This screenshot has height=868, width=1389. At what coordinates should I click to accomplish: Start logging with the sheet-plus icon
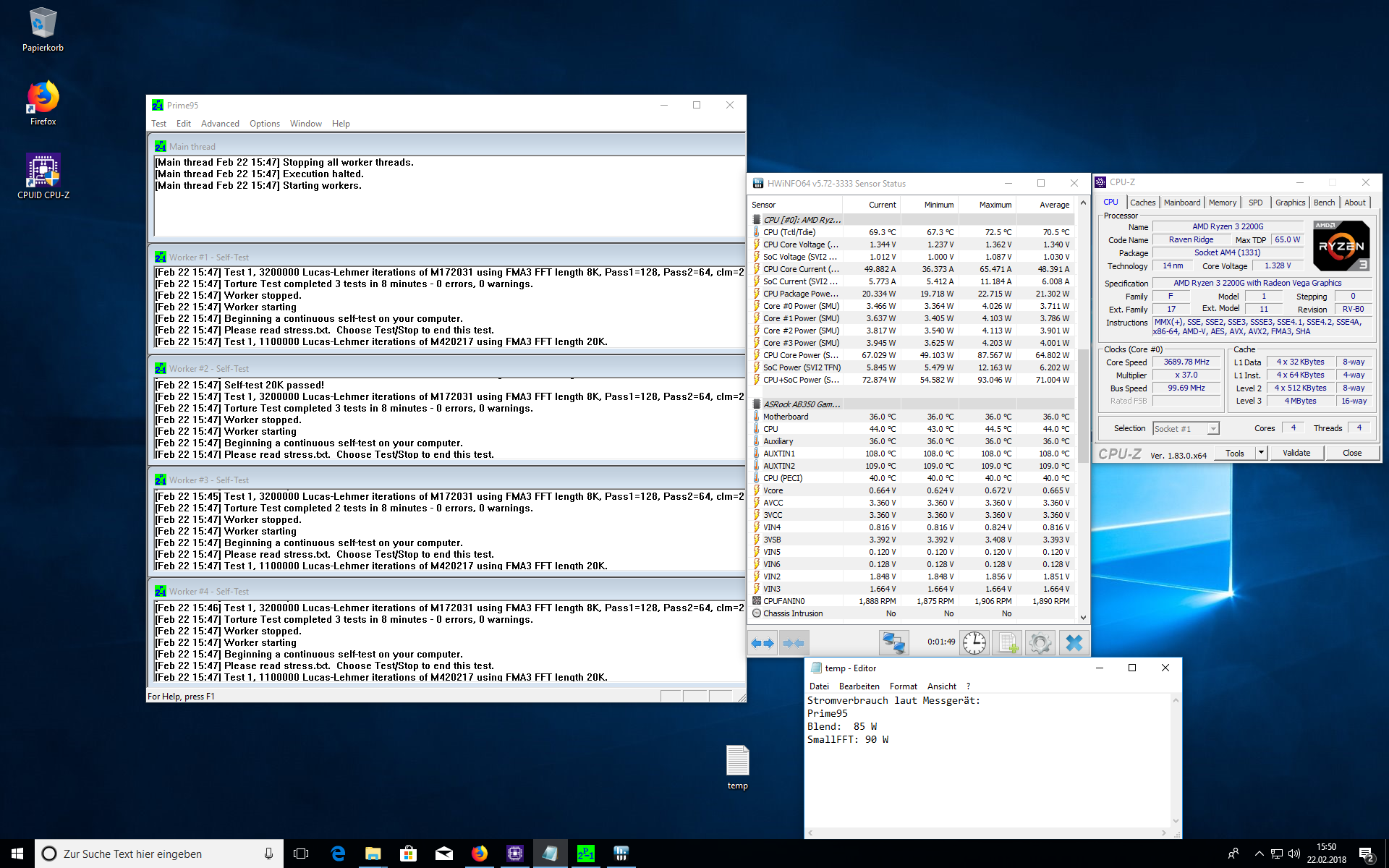1007,643
